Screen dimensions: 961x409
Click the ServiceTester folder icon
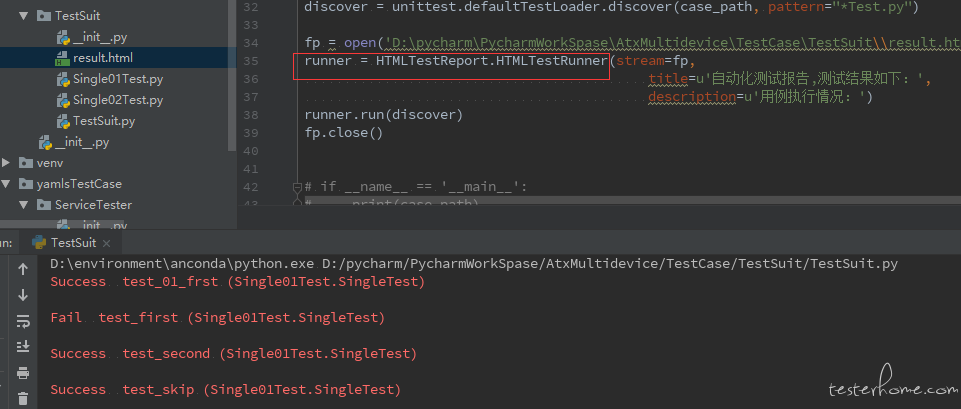(x=44, y=205)
